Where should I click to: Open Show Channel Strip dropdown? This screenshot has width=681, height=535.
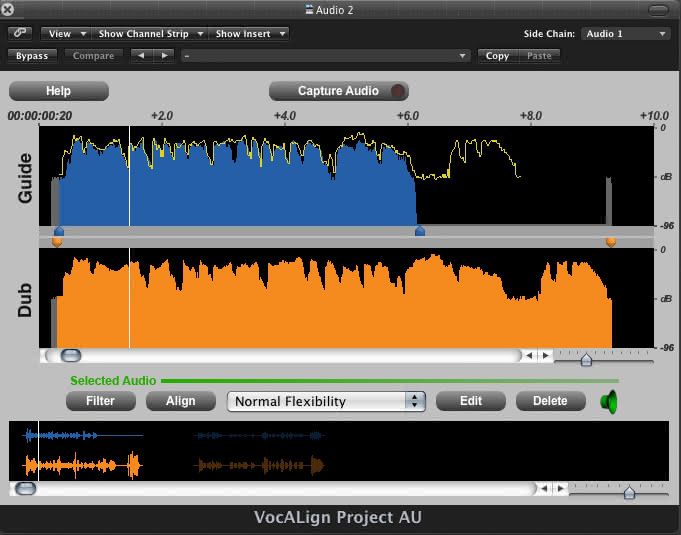tap(149, 33)
